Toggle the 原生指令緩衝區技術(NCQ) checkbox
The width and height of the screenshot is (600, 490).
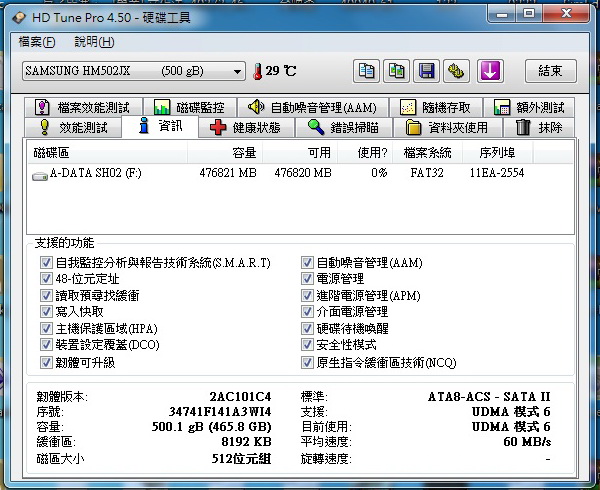(307, 363)
